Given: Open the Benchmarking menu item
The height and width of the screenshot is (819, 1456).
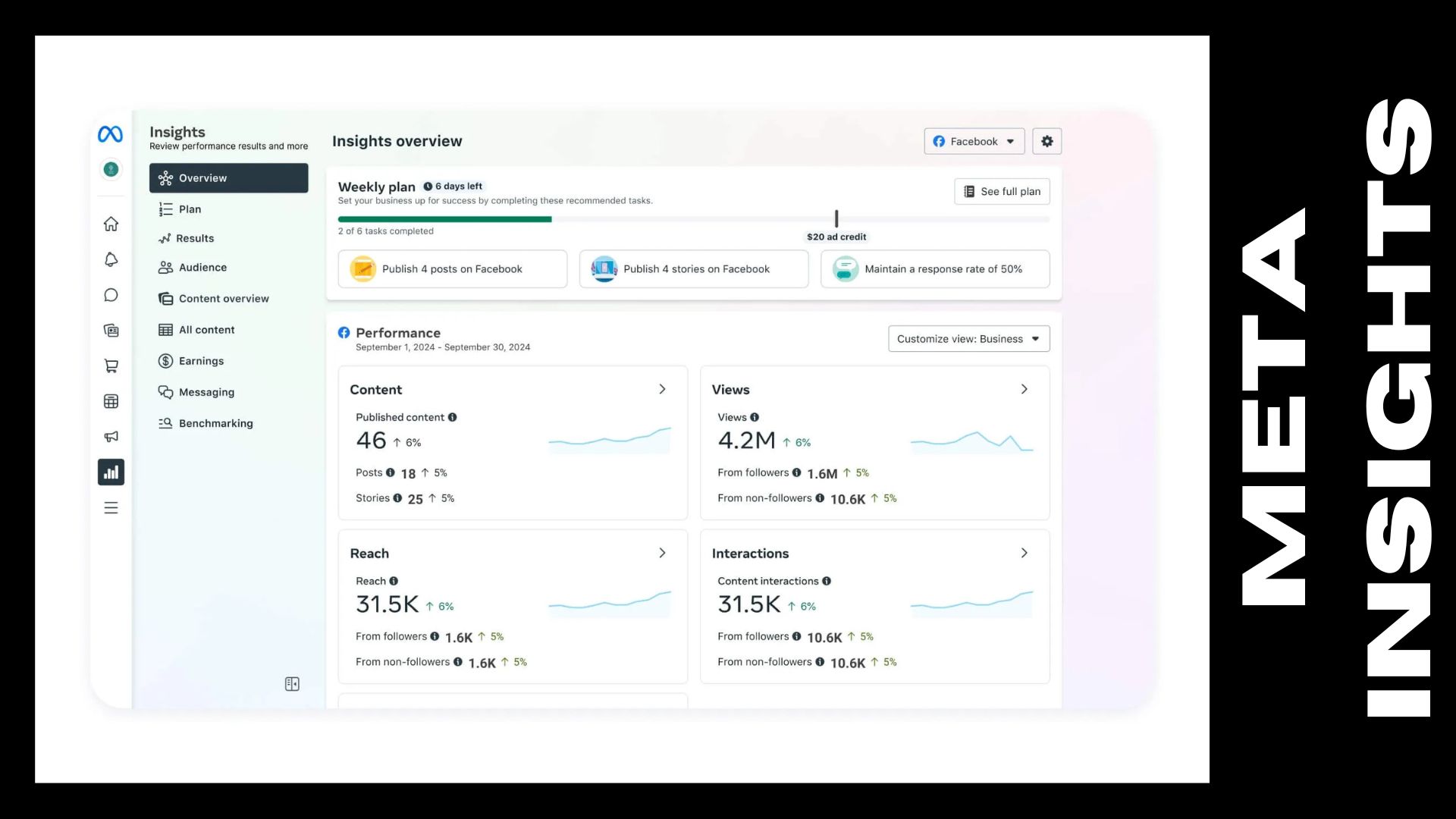Looking at the screenshot, I should pyautogui.click(x=228, y=423).
